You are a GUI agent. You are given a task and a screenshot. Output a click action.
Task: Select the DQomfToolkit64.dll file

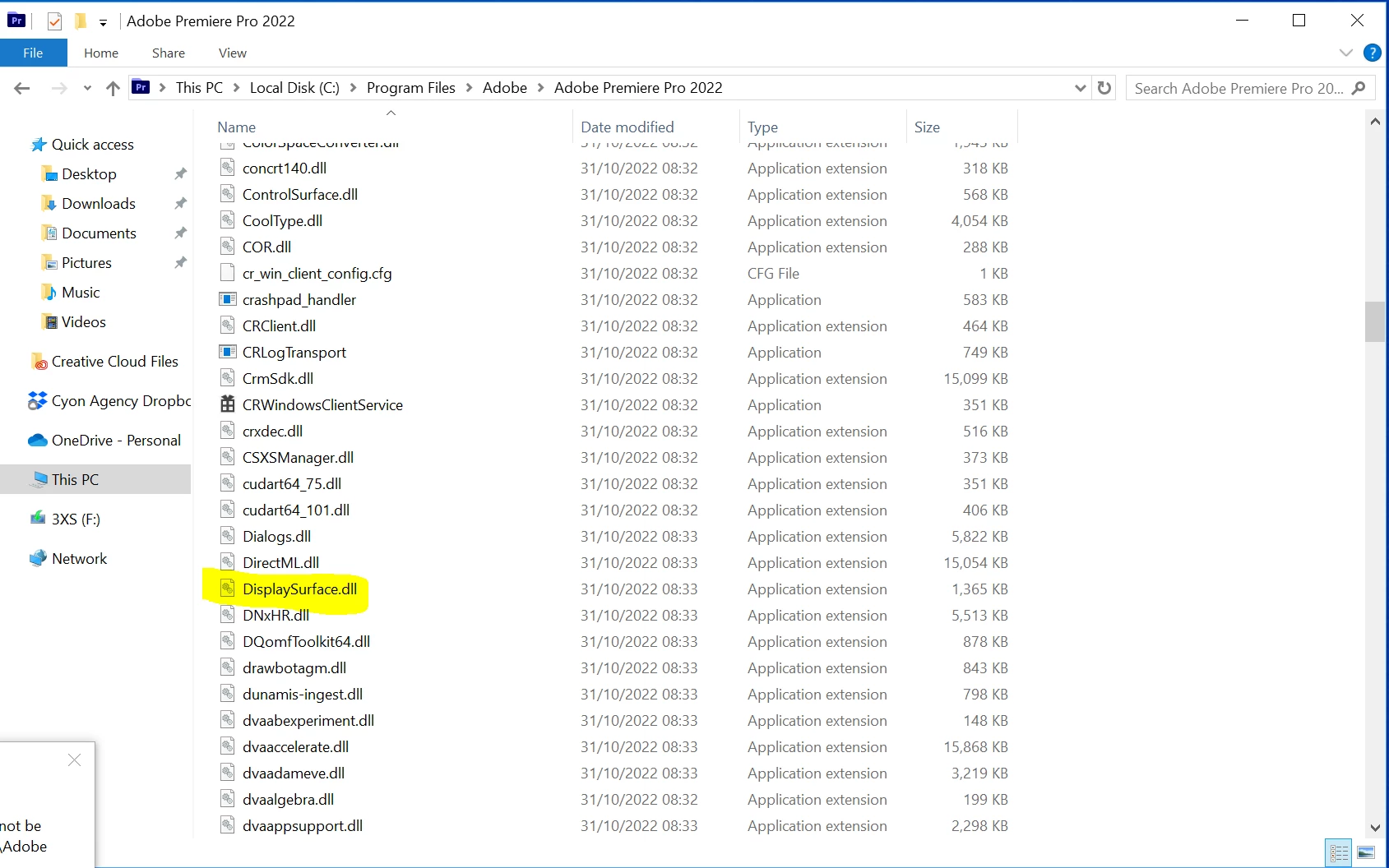306,642
